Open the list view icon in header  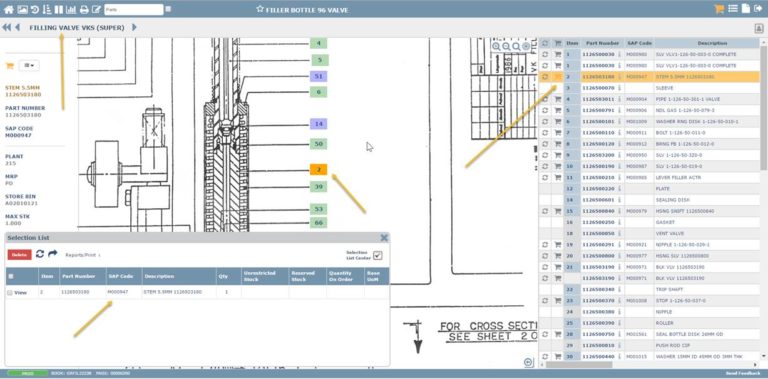[733, 9]
